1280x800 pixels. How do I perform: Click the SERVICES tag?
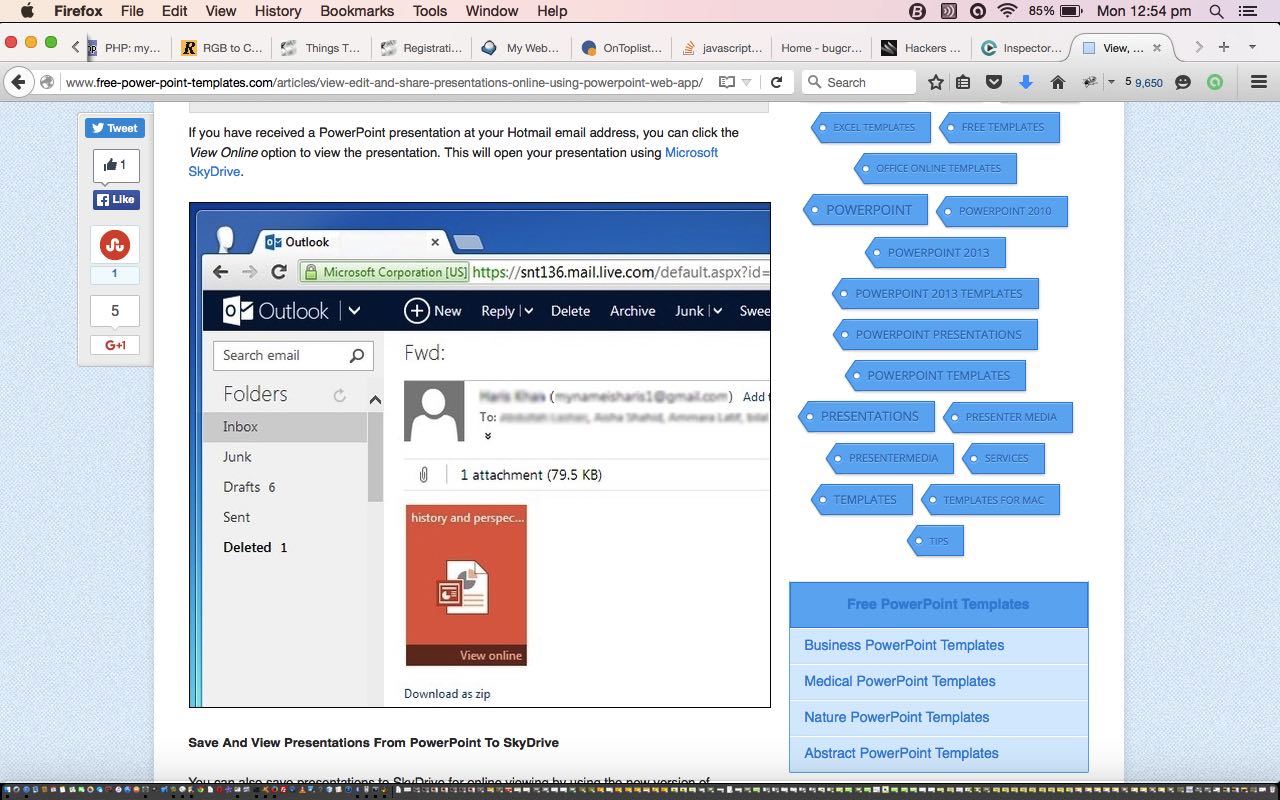pyautogui.click(x=1004, y=458)
